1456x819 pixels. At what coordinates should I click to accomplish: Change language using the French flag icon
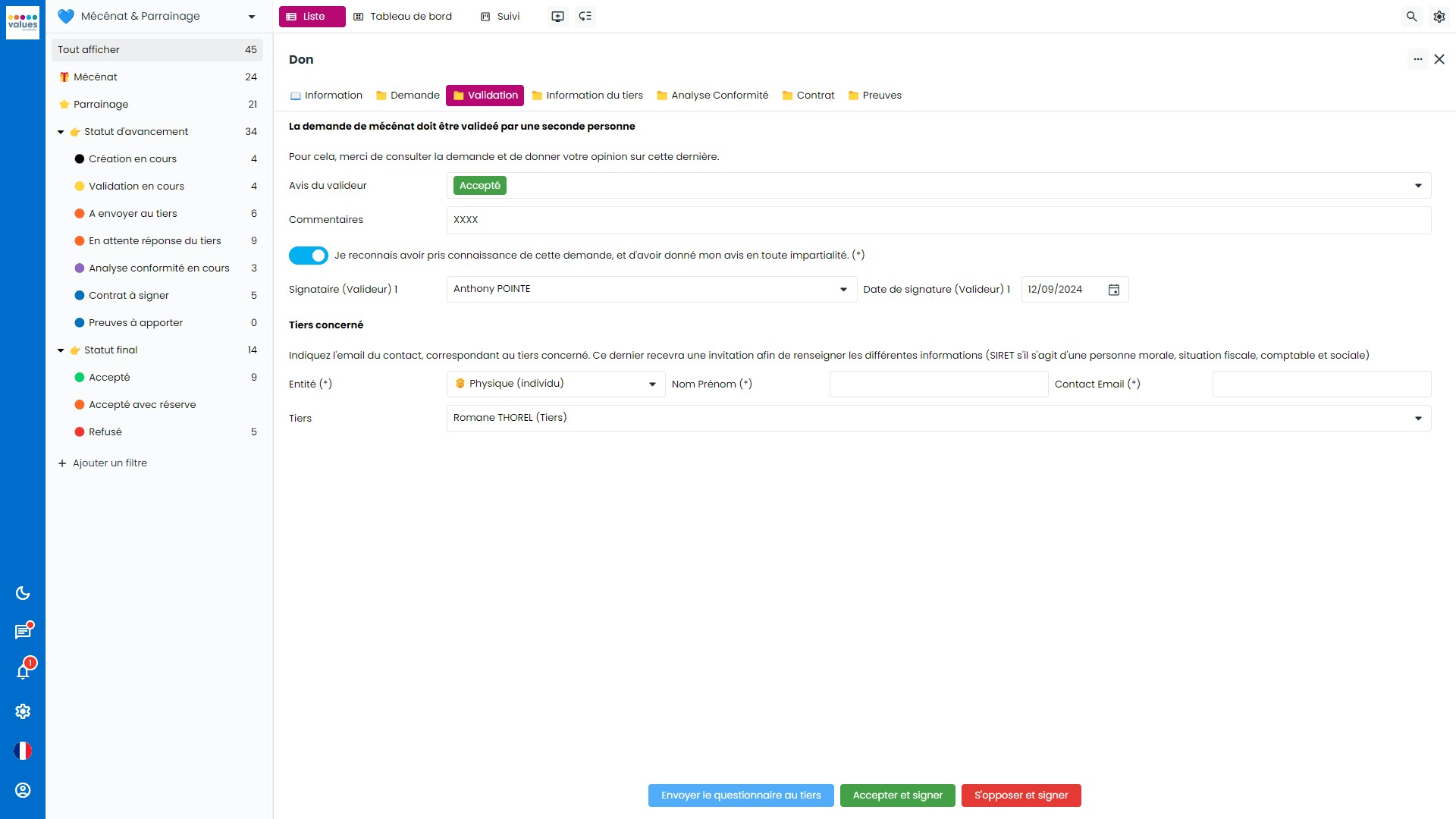tap(23, 751)
